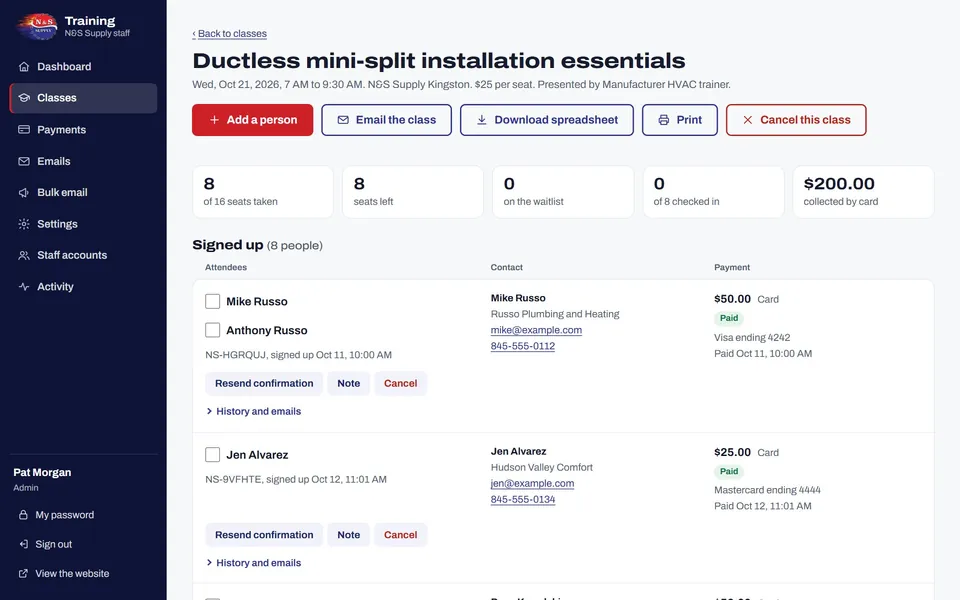
Task: Open Dashboard via its home icon
Action: coord(24,67)
